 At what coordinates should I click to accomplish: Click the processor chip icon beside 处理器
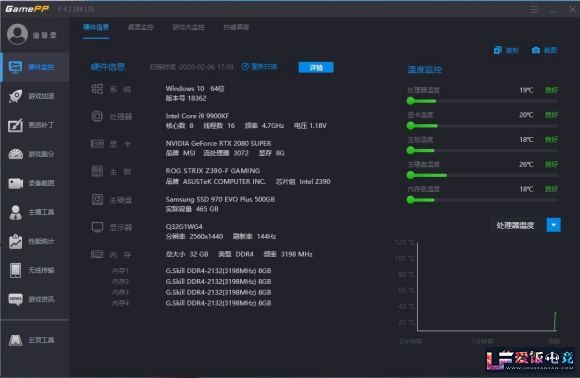tap(97, 116)
